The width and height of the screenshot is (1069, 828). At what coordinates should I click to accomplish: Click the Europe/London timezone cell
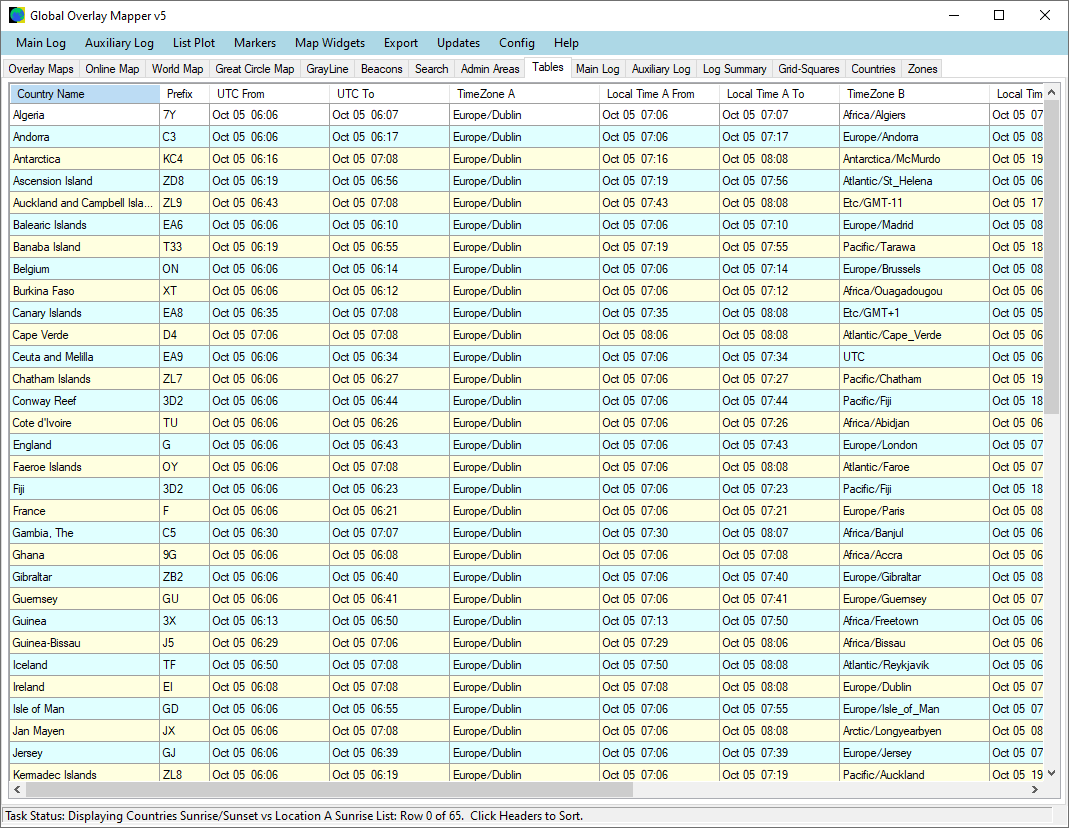tap(914, 445)
